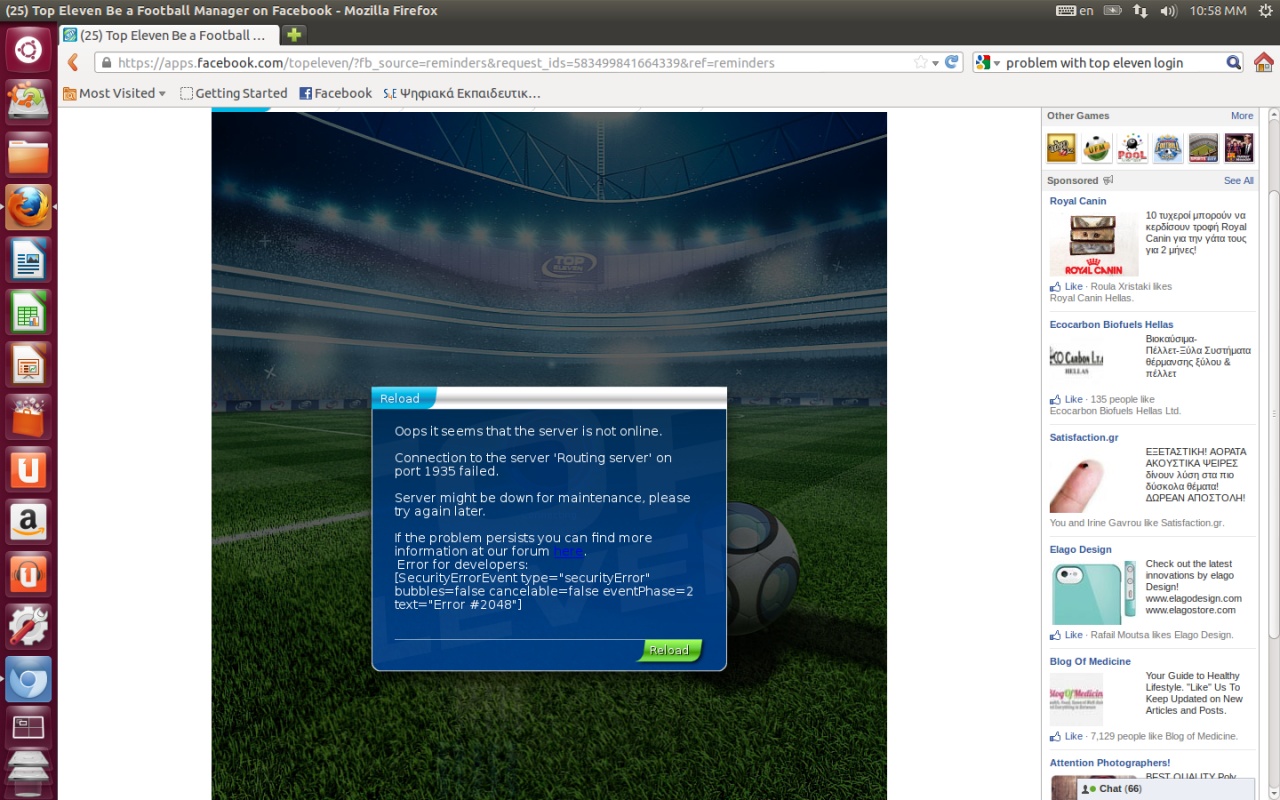
Task: Open the Most Visited bookmarks dropdown
Action: tap(114, 93)
